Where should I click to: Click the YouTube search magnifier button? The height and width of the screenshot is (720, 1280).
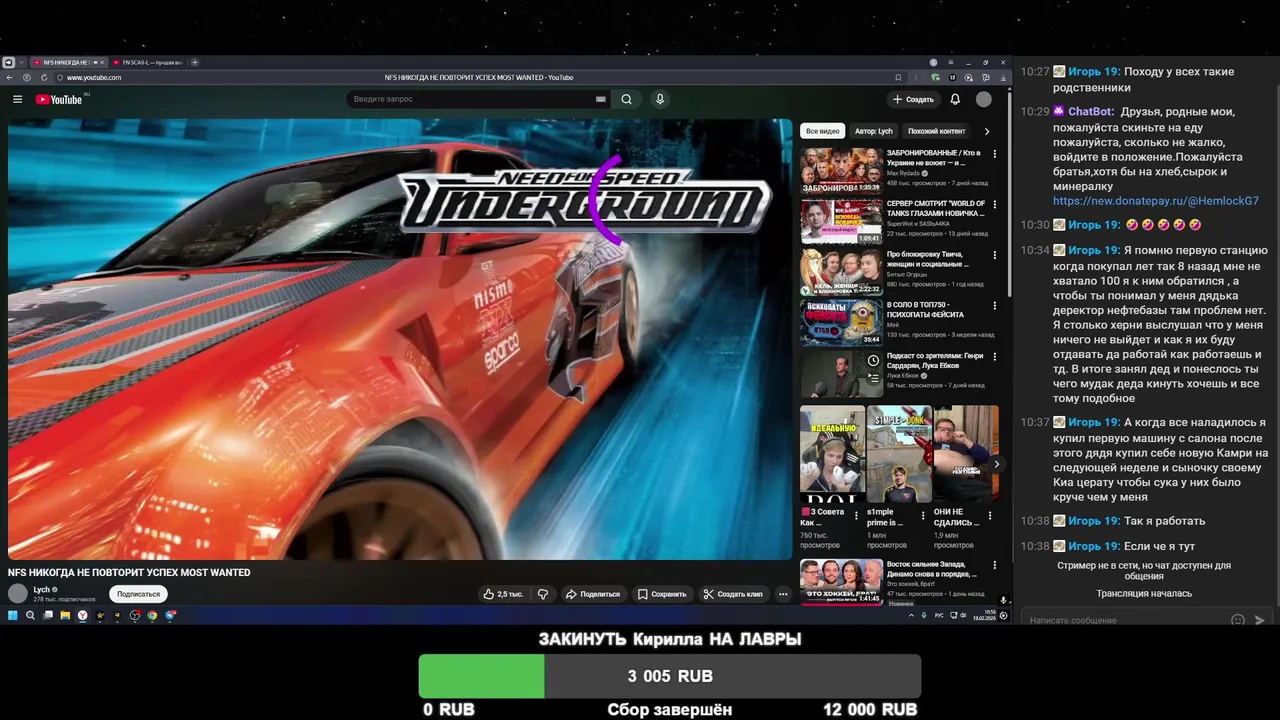626,99
